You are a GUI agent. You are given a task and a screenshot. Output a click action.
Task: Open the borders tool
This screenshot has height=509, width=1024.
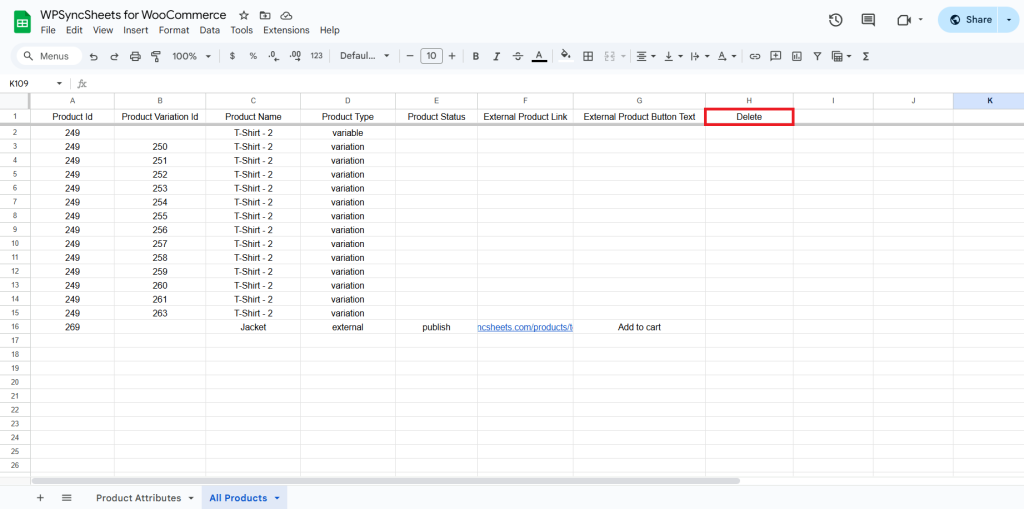point(588,56)
